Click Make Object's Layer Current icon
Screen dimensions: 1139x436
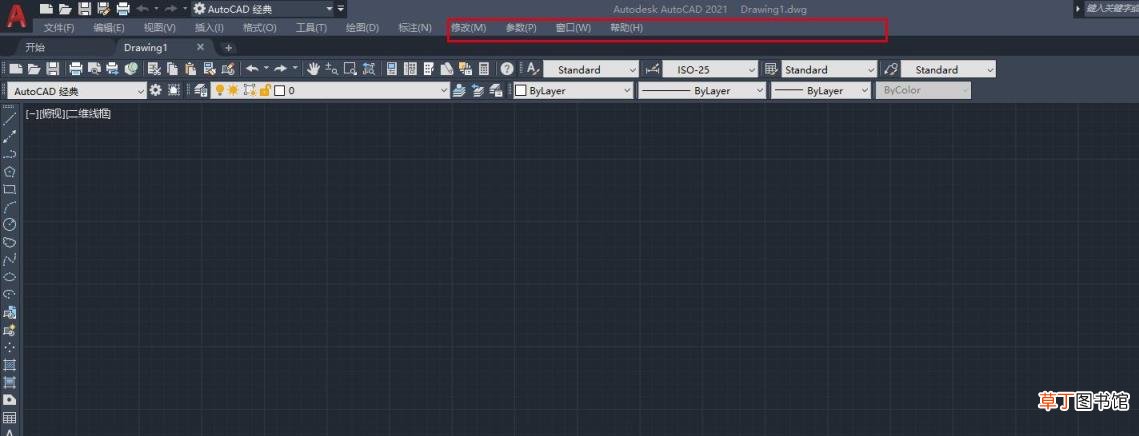pos(458,90)
